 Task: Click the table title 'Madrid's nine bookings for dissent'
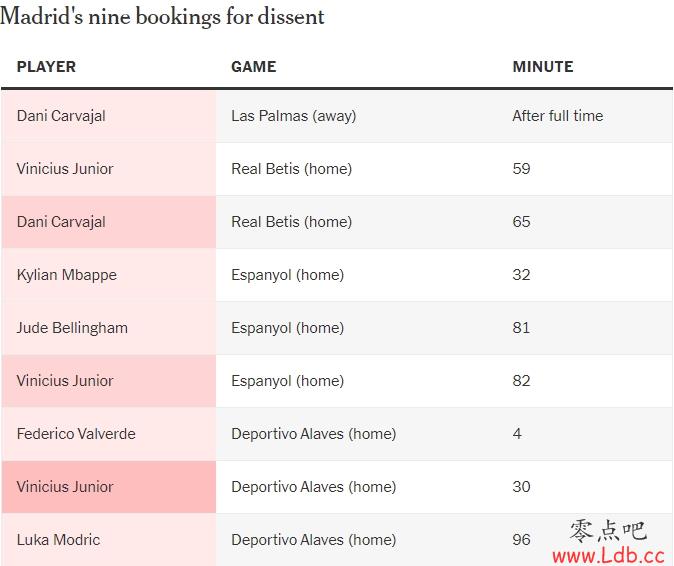162,17
